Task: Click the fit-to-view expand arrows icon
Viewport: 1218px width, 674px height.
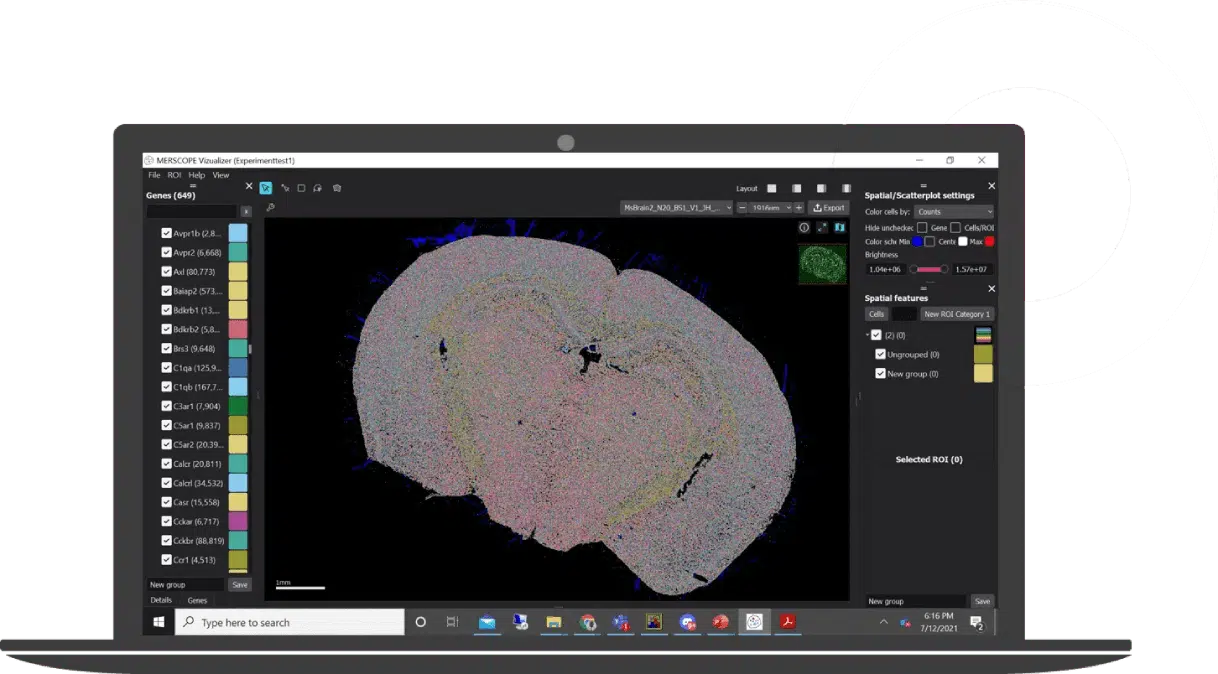Action: 821,228
